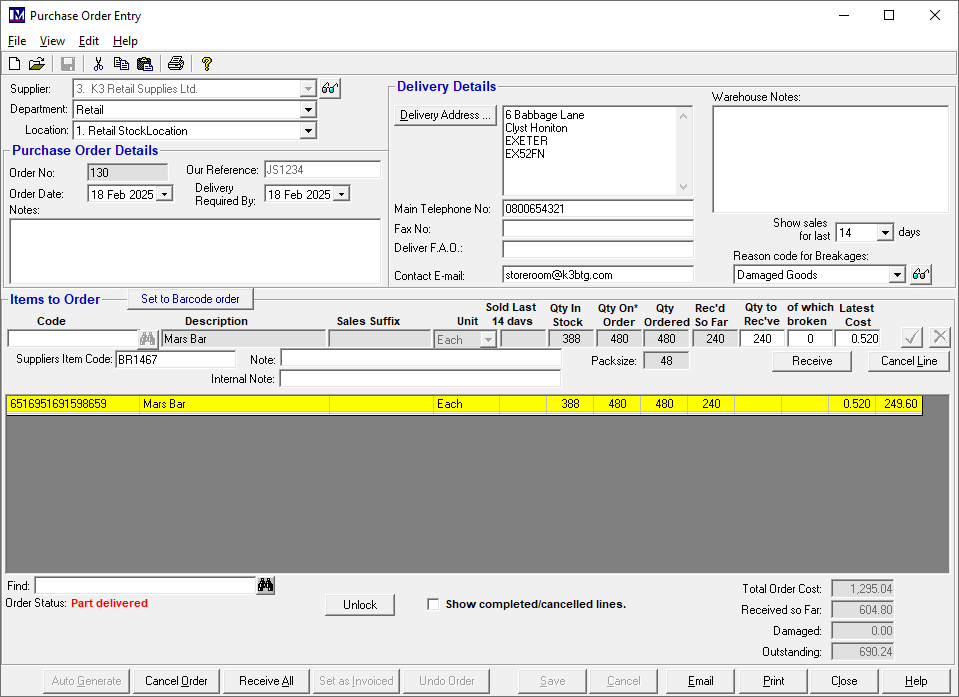Click the Qty to Receive input field
The width and height of the screenshot is (959, 697).
tap(761, 339)
